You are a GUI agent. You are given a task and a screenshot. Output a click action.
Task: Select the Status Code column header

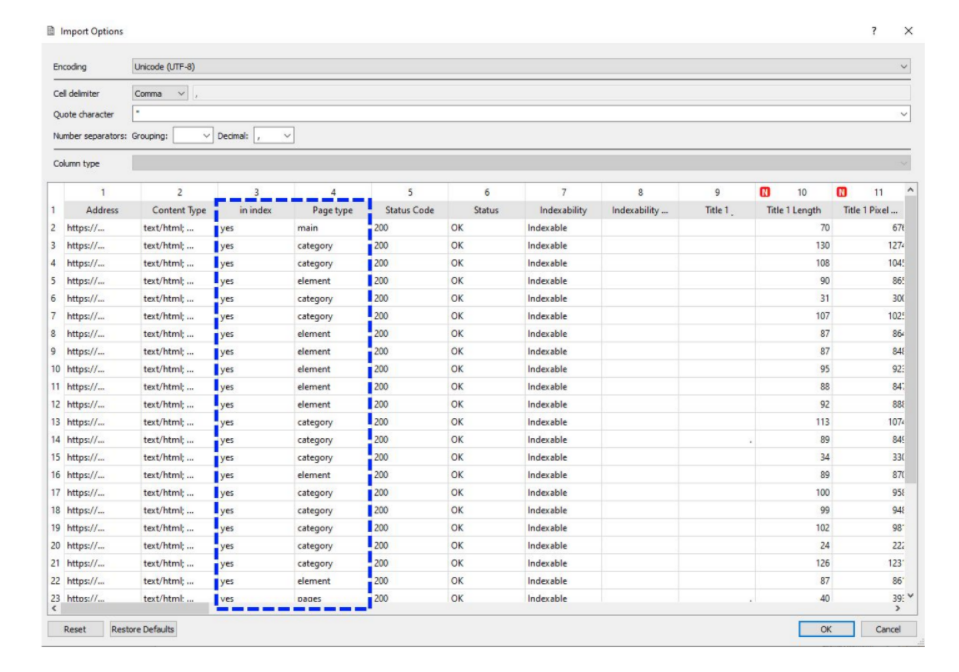point(409,210)
